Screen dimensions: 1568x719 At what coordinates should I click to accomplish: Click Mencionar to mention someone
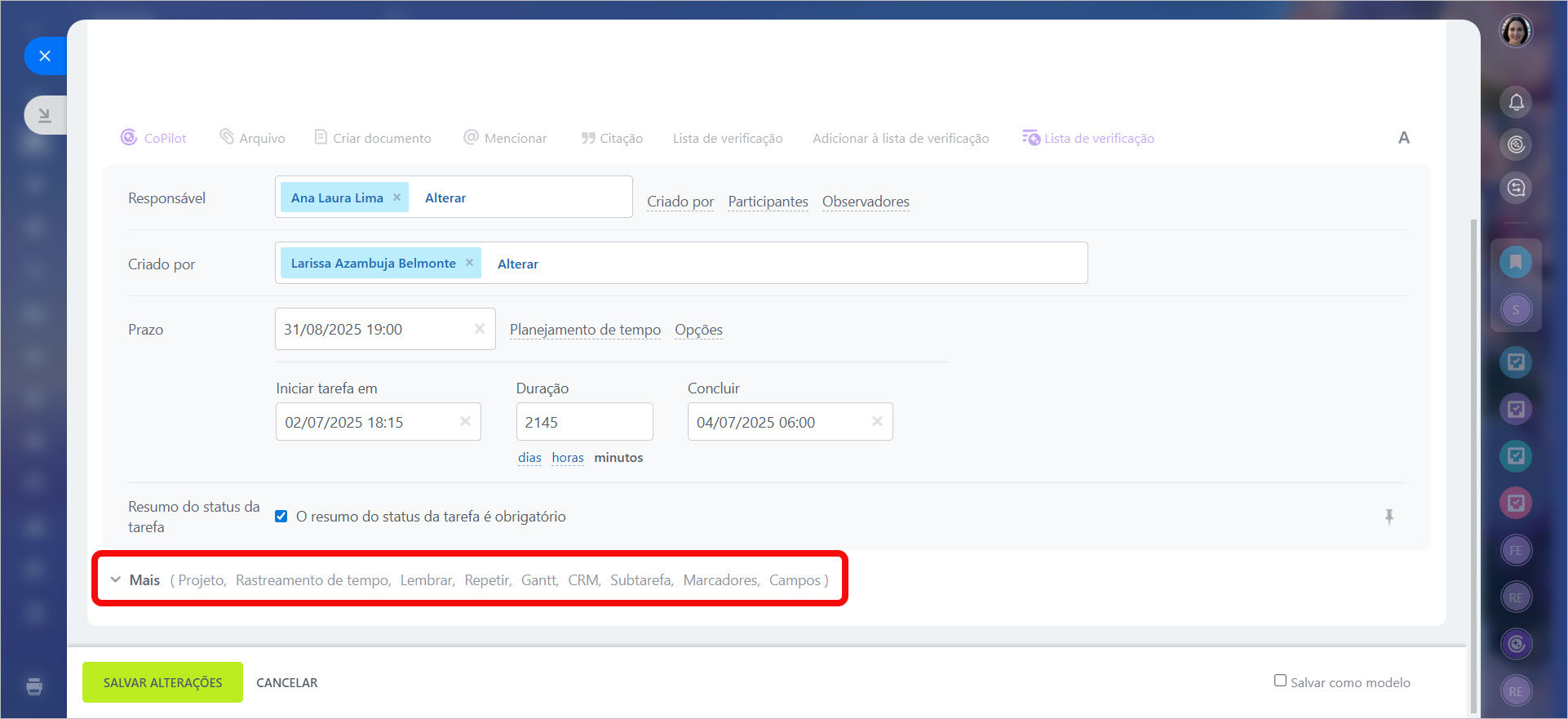pos(505,138)
